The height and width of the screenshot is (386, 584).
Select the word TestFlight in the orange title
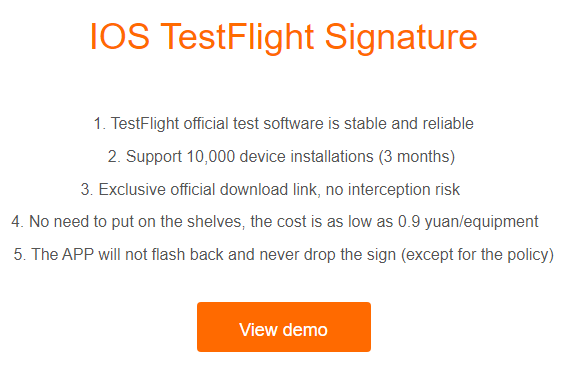click(237, 37)
